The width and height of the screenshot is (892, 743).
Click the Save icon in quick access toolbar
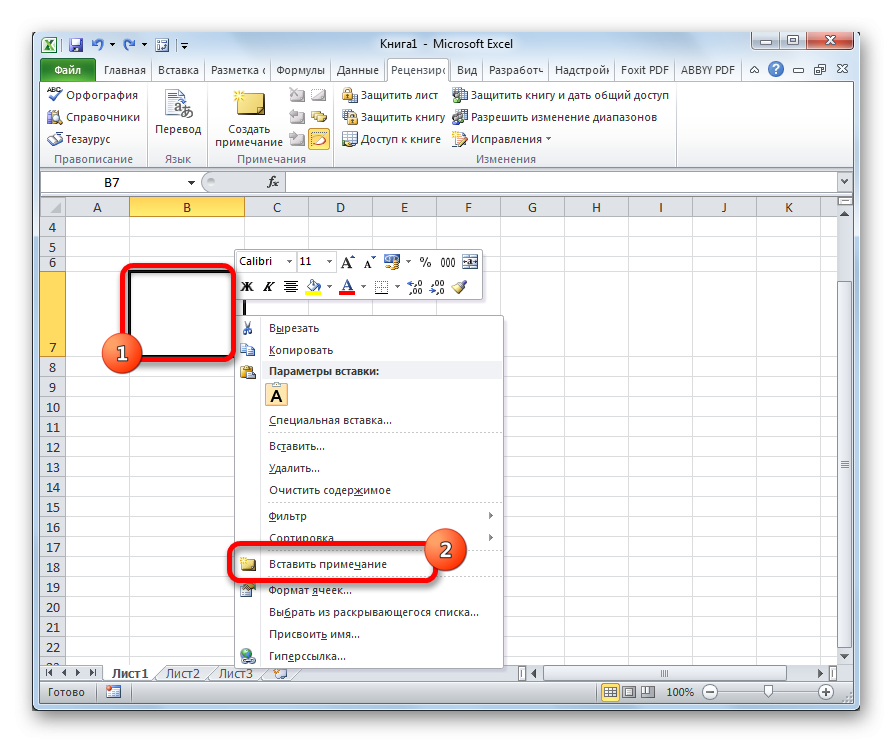[76, 45]
